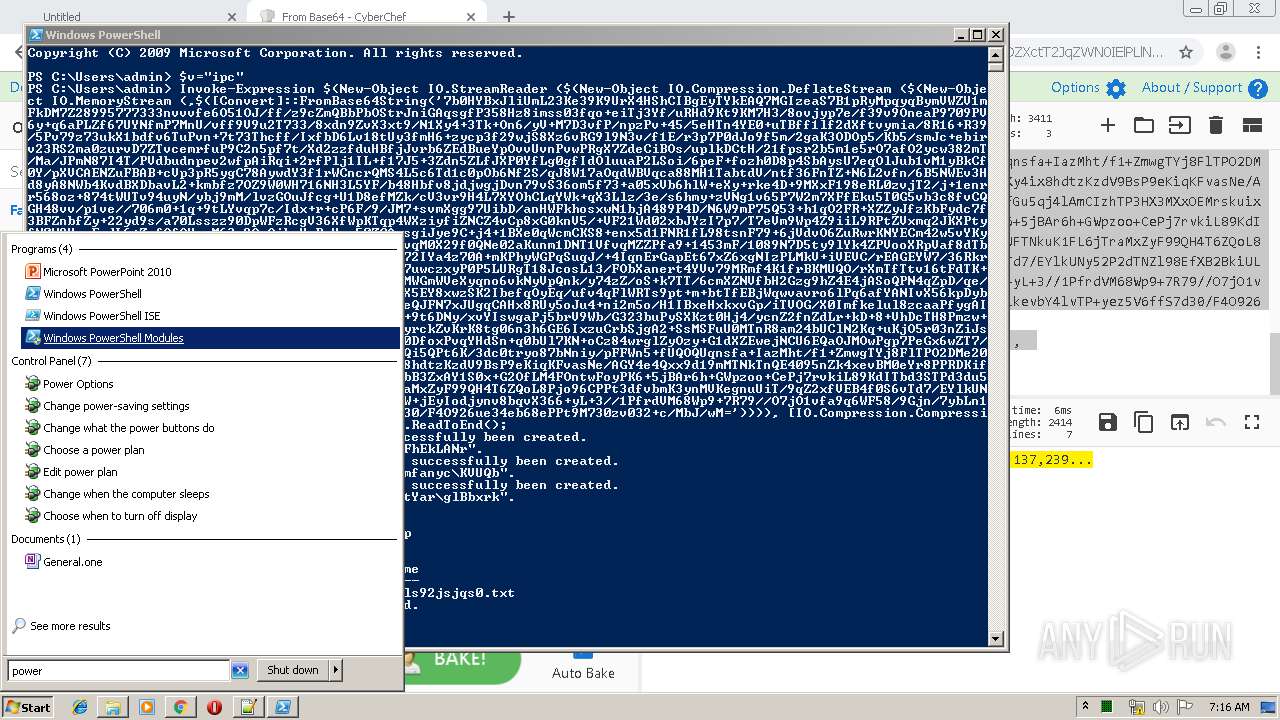Open Windows Media Player taskbar icon

[x=146, y=707]
